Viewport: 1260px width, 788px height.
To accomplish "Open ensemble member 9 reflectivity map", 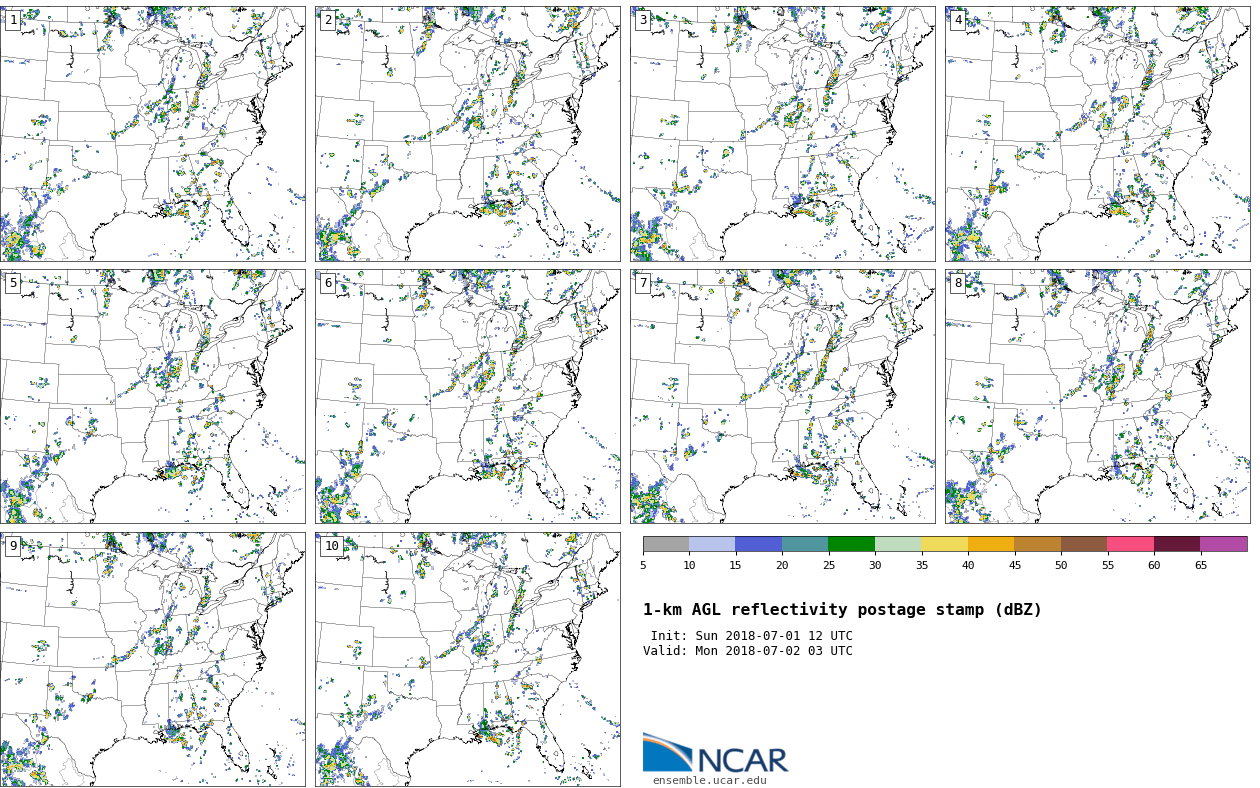I will tap(152, 659).
